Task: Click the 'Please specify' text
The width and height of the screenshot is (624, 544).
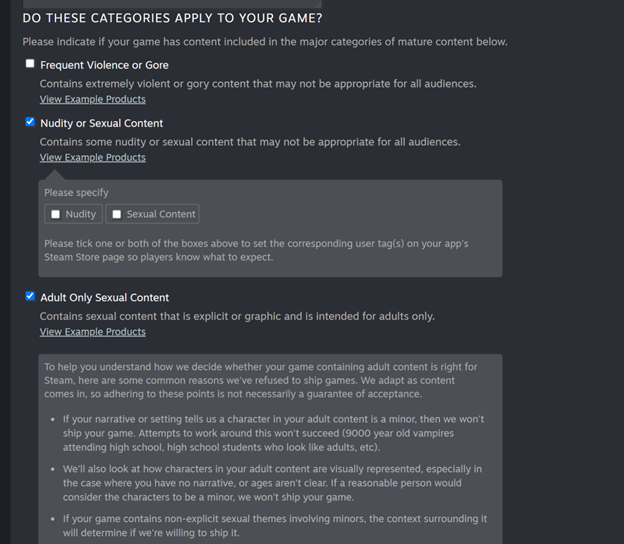Action: [76, 192]
